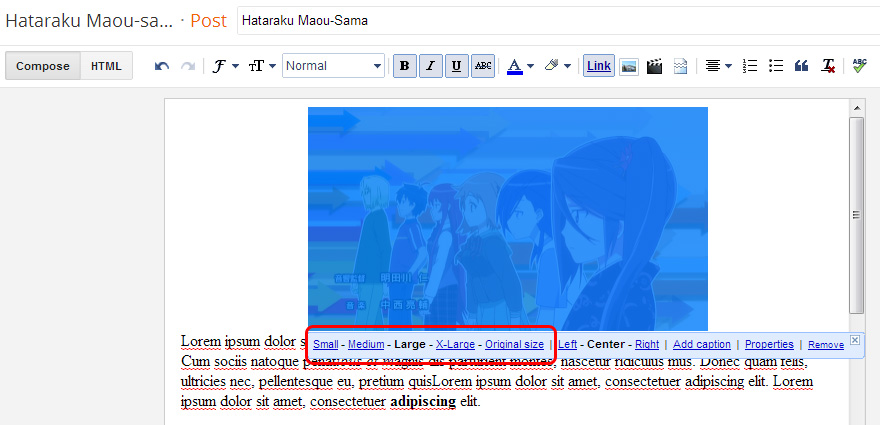Set image to Original size
This screenshot has width=880, height=425.
pyautogui.click(x=514, y=345)
